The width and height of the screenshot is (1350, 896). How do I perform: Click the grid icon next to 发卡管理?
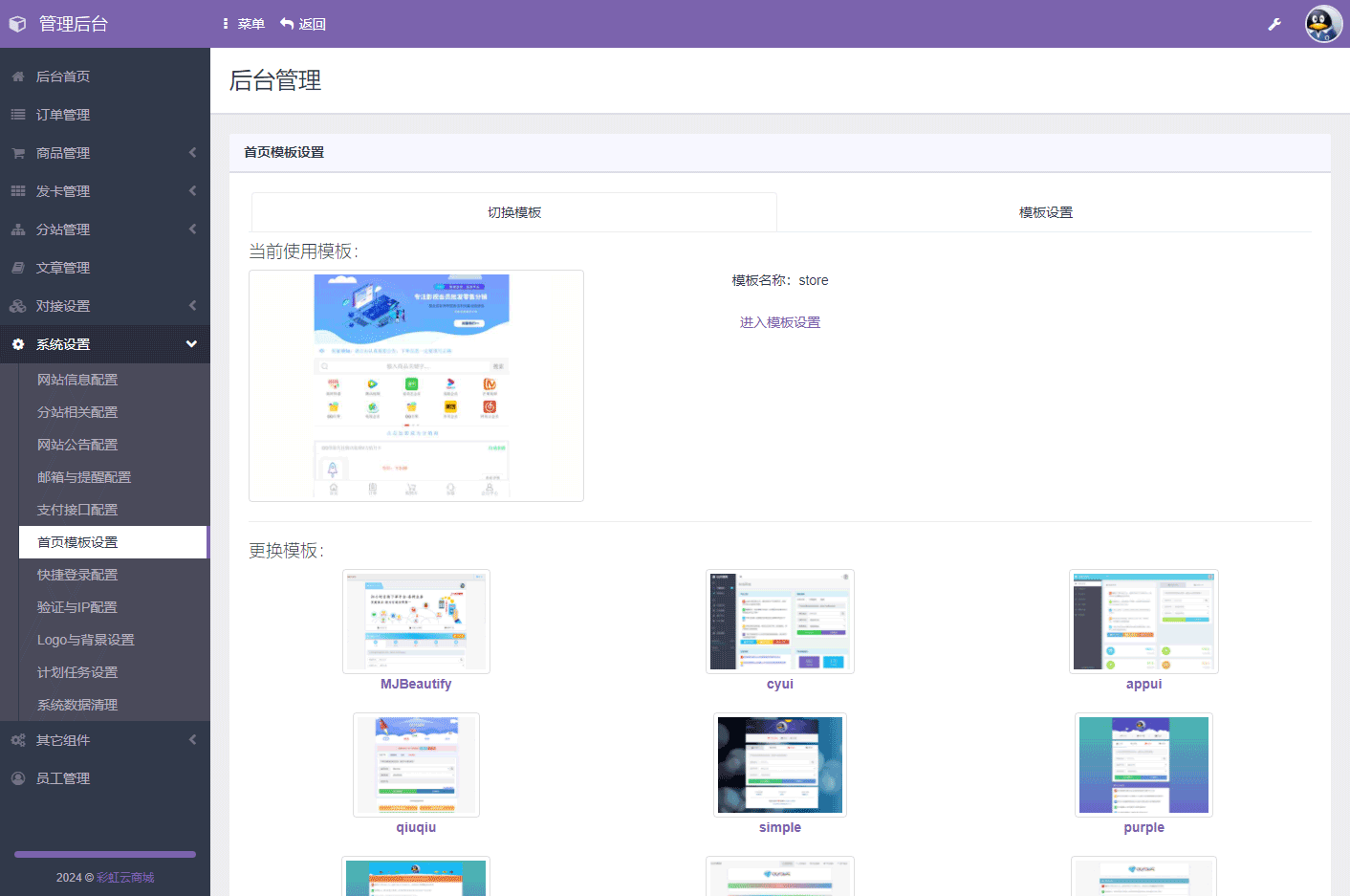pyautogui.click(x=18, y=191)
